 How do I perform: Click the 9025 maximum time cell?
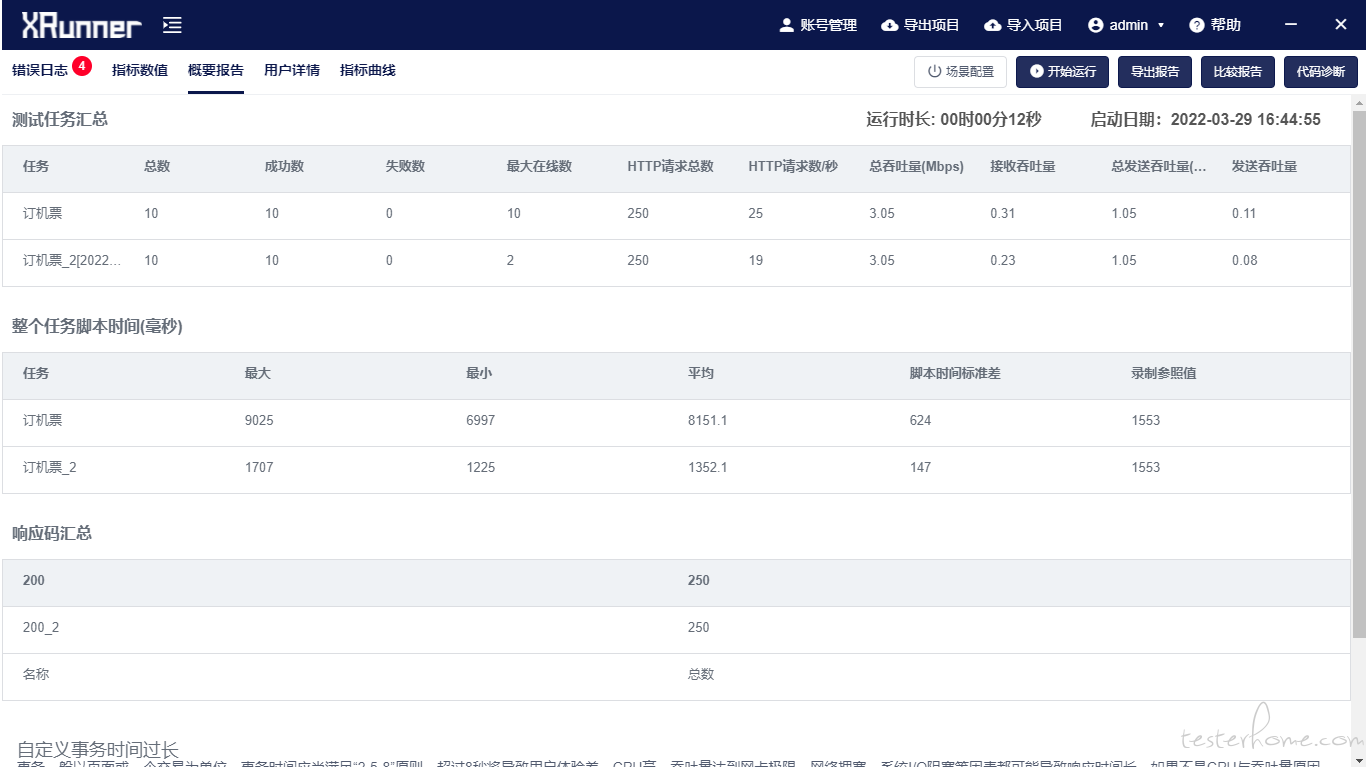pyautogui.click(x=259, y=420)
